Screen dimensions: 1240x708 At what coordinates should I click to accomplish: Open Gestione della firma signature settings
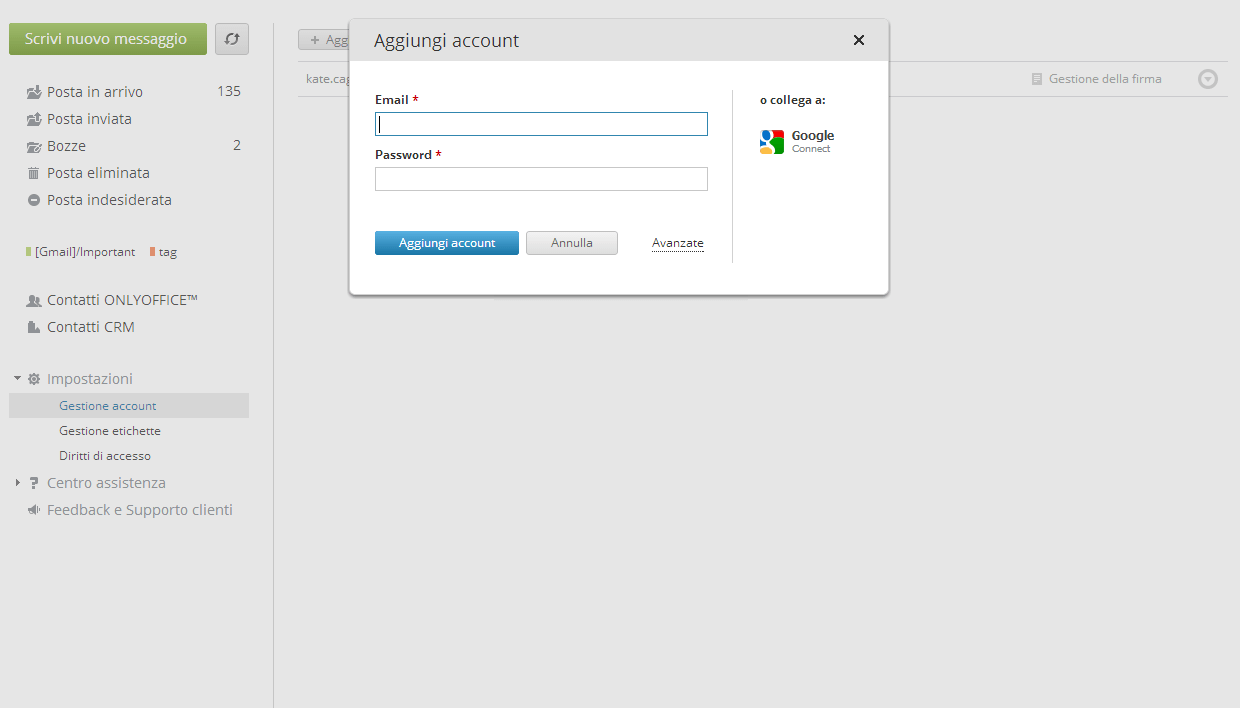click(x=1105, y=79)
